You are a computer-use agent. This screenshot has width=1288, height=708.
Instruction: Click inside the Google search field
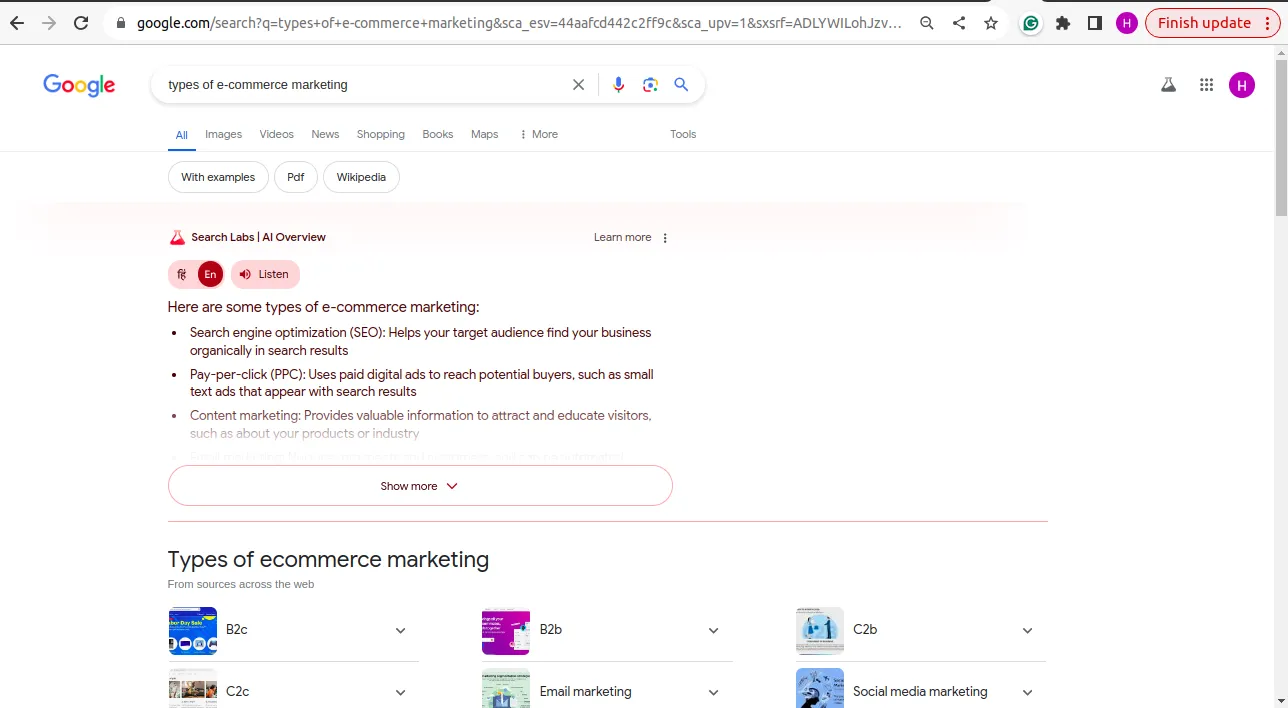click(x=360, y=85)
